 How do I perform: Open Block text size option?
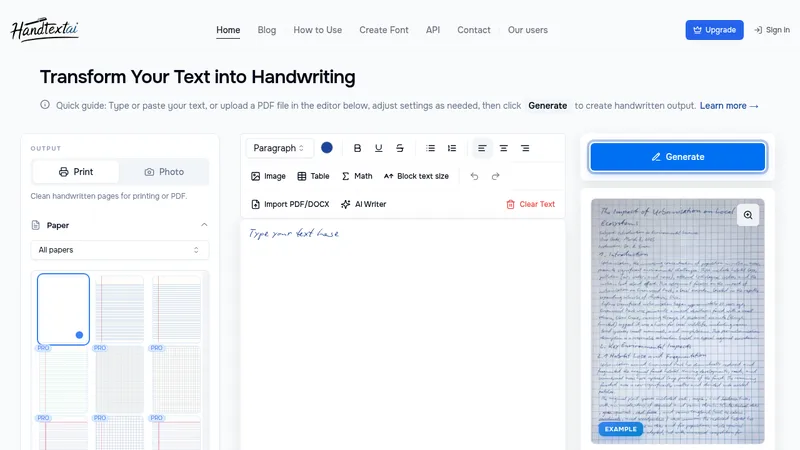pos(416,176)
